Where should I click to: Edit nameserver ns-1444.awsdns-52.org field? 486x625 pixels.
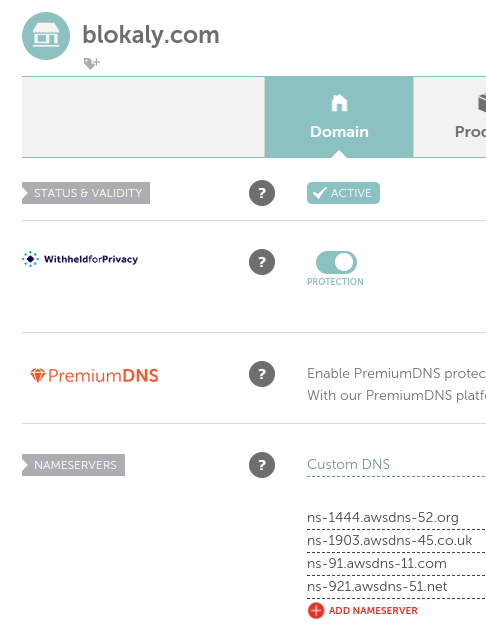point(396,518)
